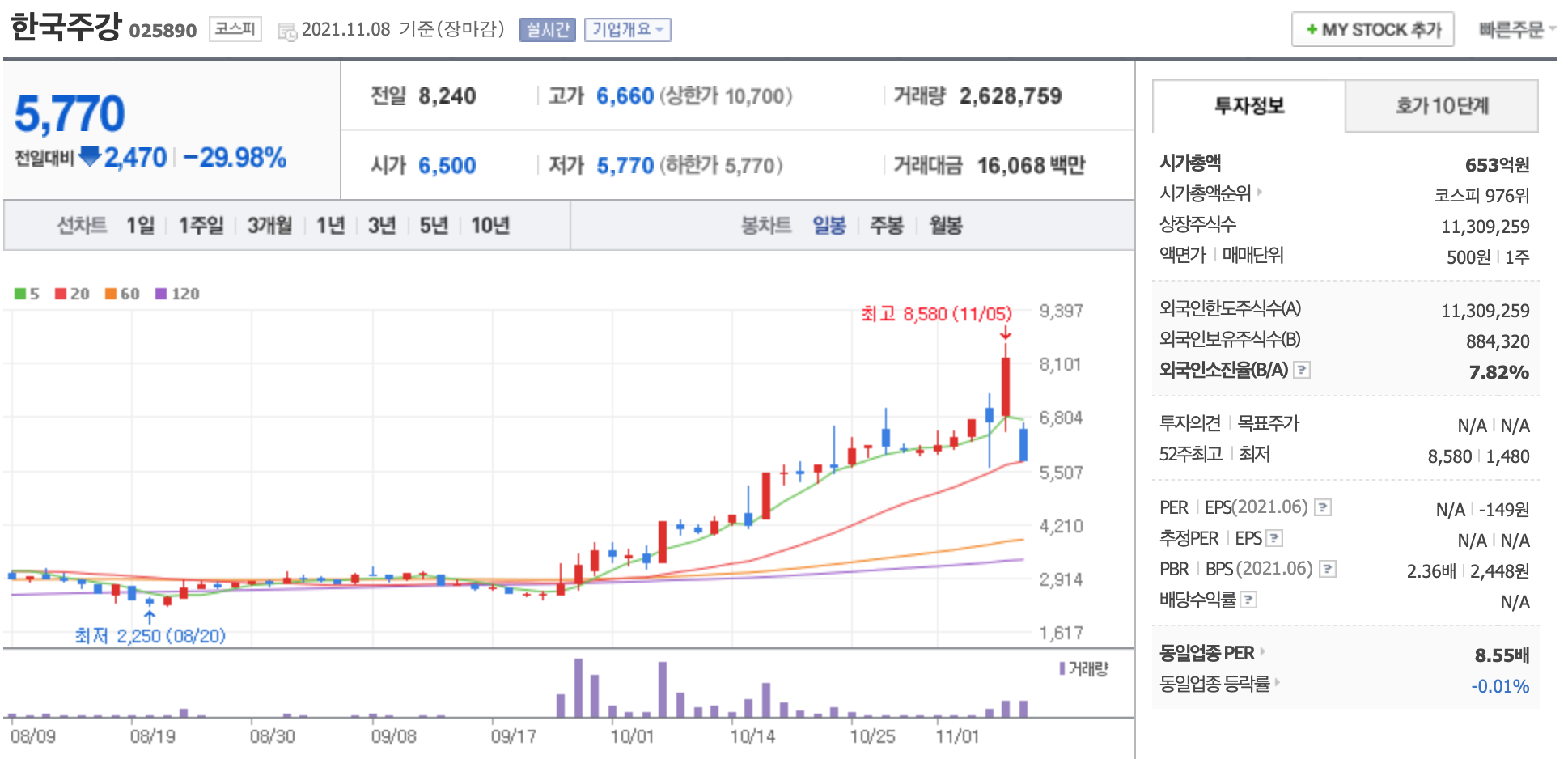Viewport: 1568px width, 759px height.
Task: Expand the 빠른주문 dropdown
Action: (x=1517, y=30)
